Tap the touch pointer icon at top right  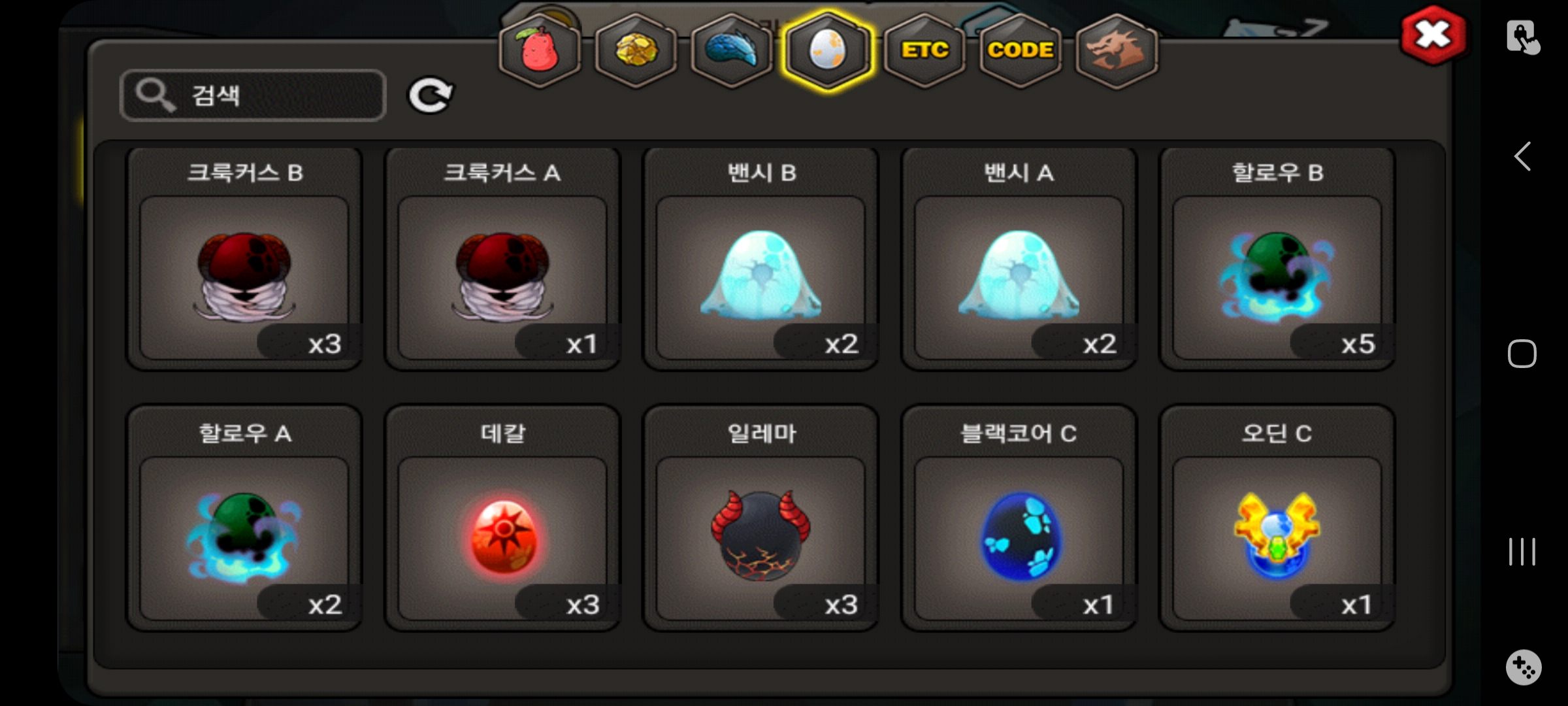[x=1523, y=37]
